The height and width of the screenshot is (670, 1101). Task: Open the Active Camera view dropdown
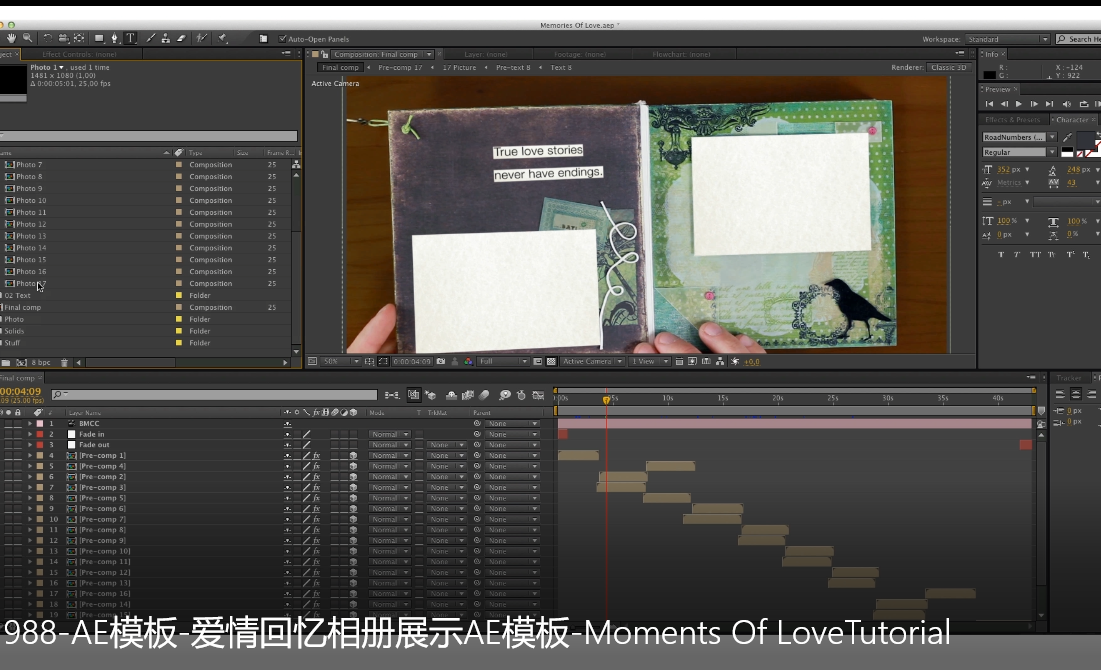coord(593,362)
